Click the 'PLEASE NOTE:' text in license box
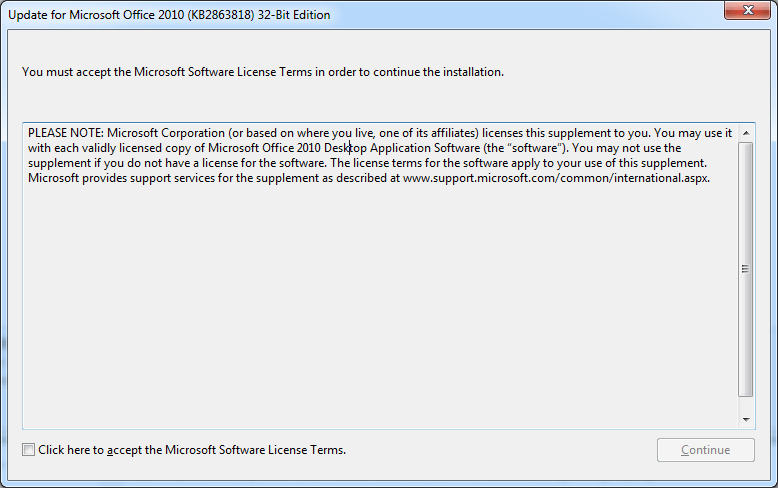Viewport: 778px width, 488px height. pos(66,133)
